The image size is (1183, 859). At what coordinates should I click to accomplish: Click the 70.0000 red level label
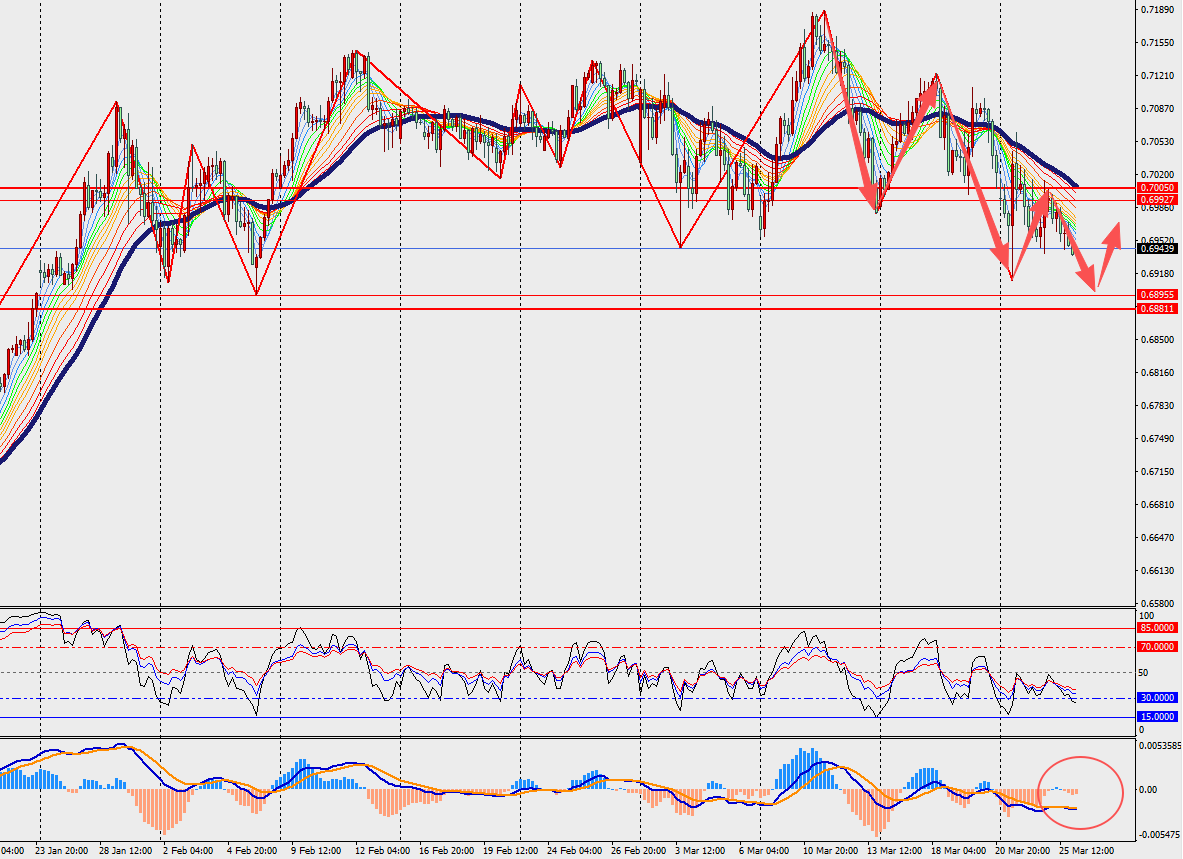1156,647
